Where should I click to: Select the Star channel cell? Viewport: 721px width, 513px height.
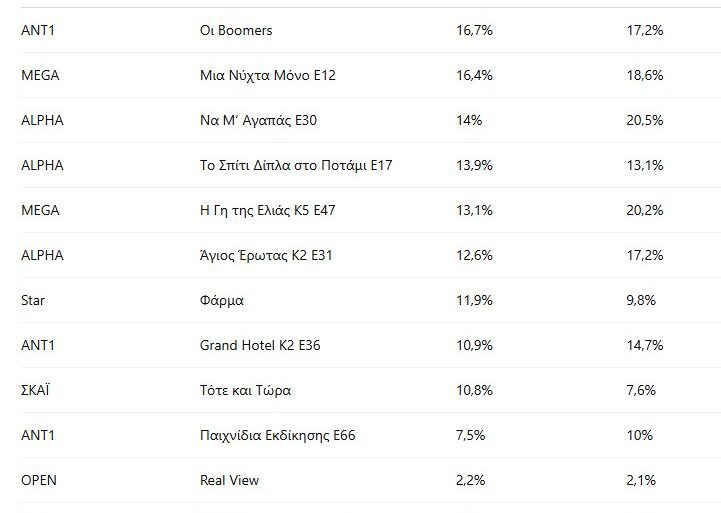(33, 300)
